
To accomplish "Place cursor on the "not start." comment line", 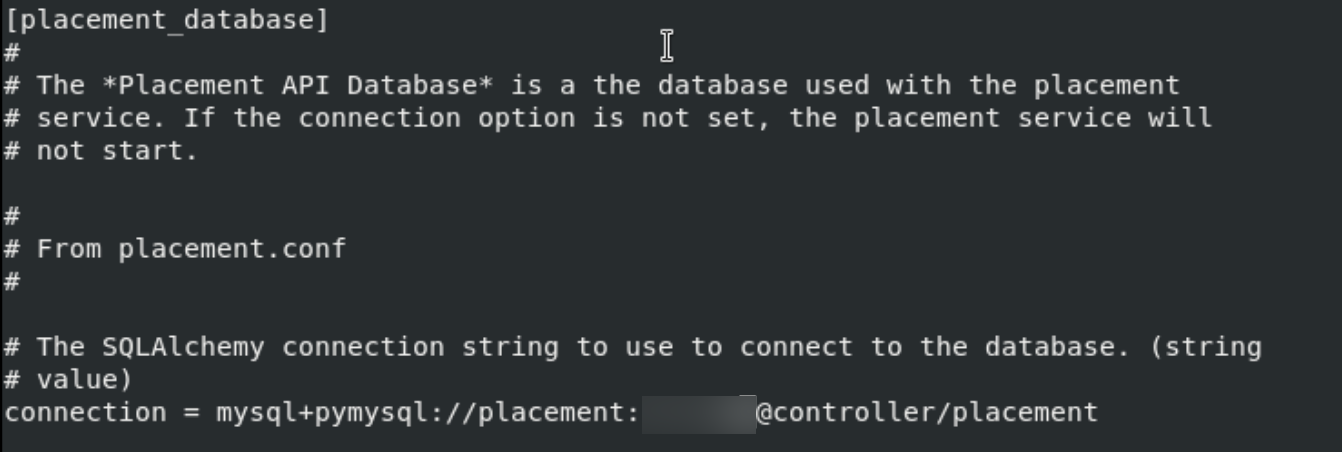I will click(x=118, y=151).
